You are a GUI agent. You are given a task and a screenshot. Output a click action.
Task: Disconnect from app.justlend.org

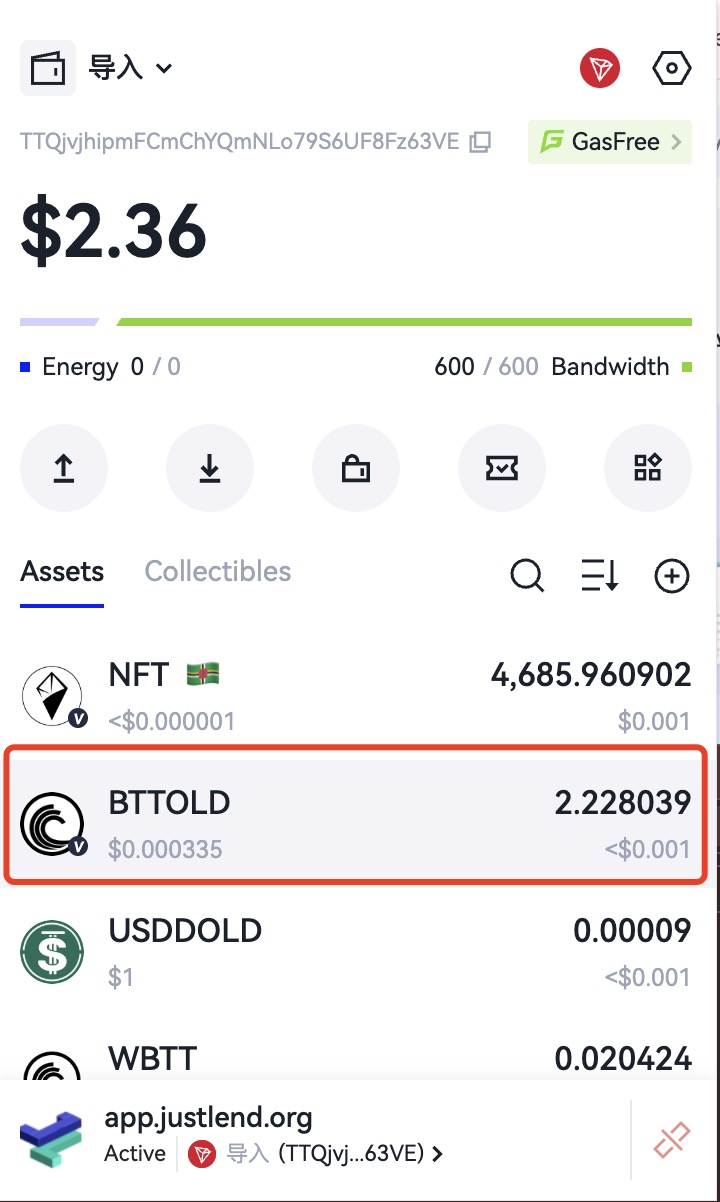672,1140
